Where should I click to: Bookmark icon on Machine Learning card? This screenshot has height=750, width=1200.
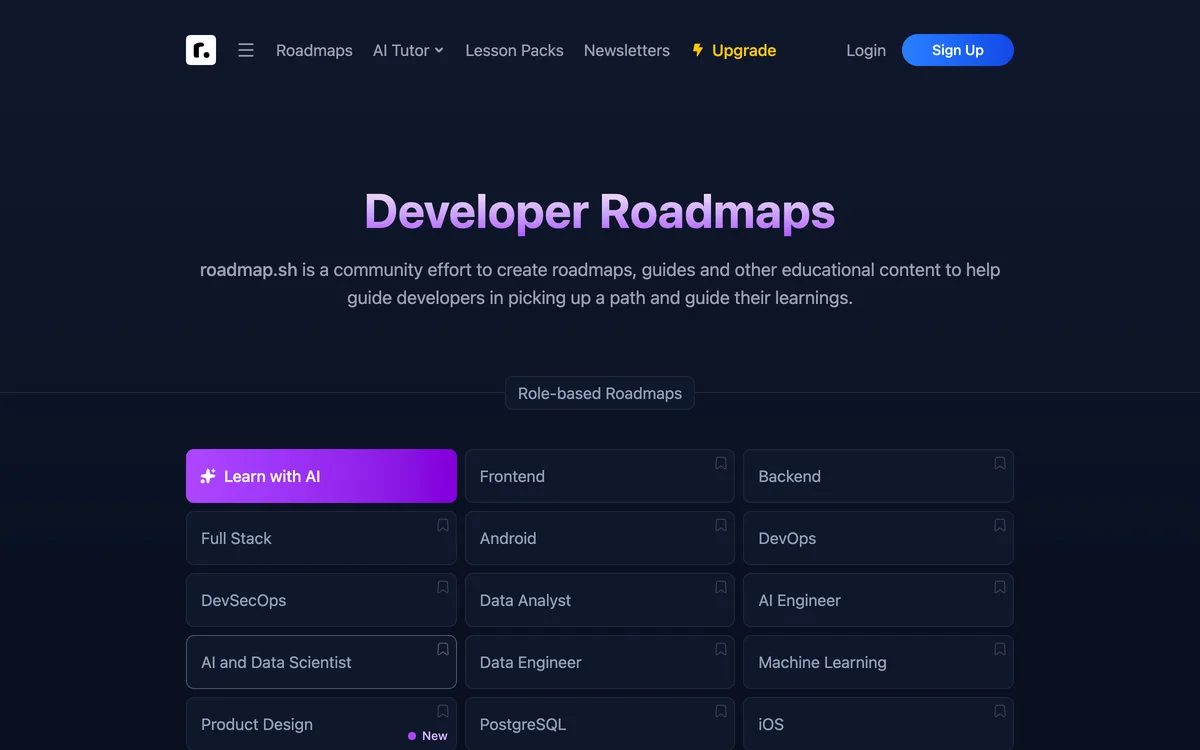click(1000, 649)
